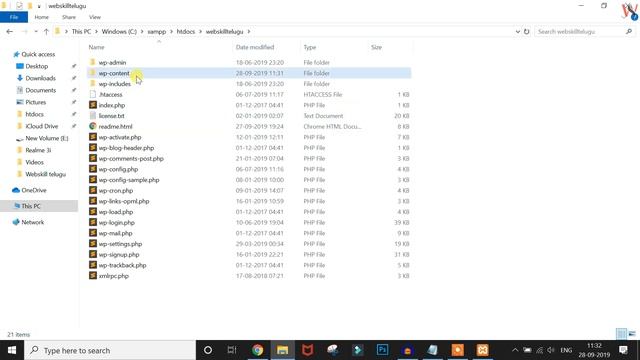Select wp-activate.php file
Image resolution: width=640 pixels, height=360 pixels.
120,137
